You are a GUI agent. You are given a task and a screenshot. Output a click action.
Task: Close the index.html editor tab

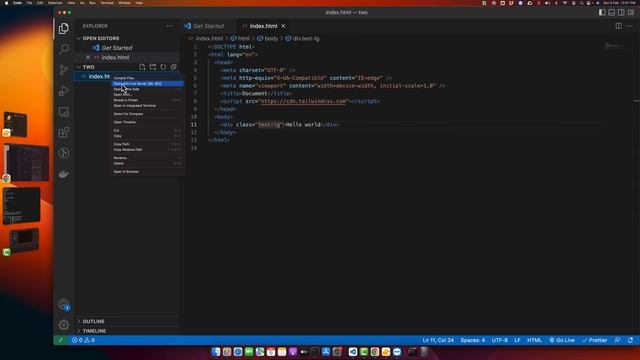[283, 26]
